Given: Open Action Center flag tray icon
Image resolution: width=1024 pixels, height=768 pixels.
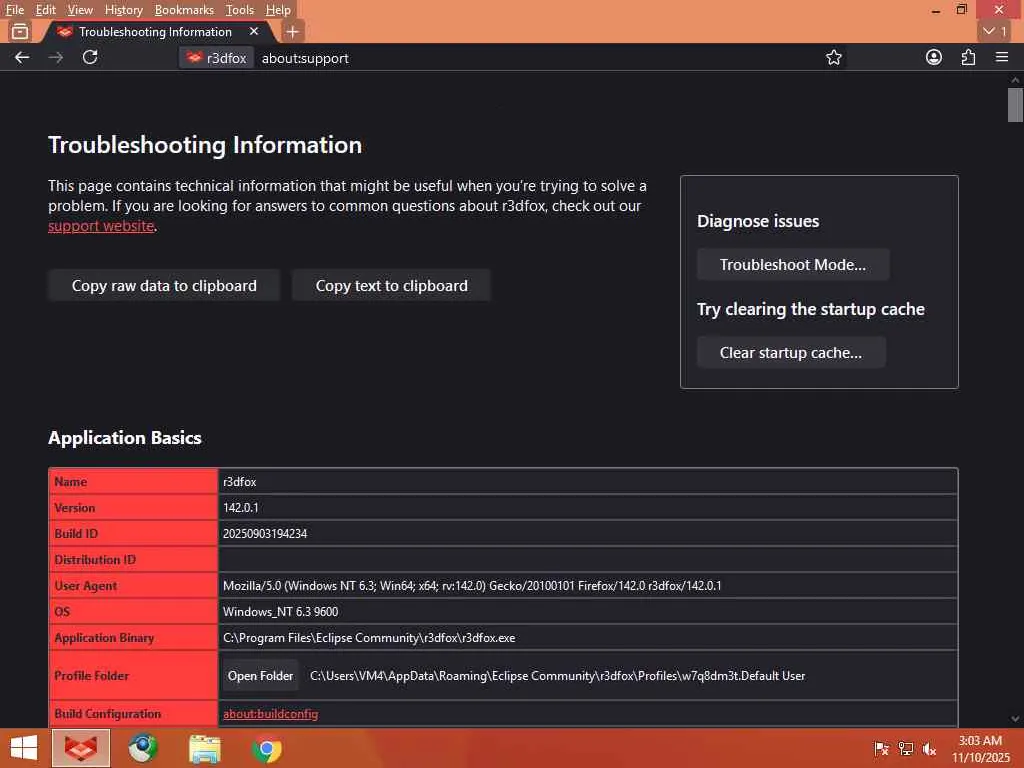Looking at the screenshot, I should point(881,749).
